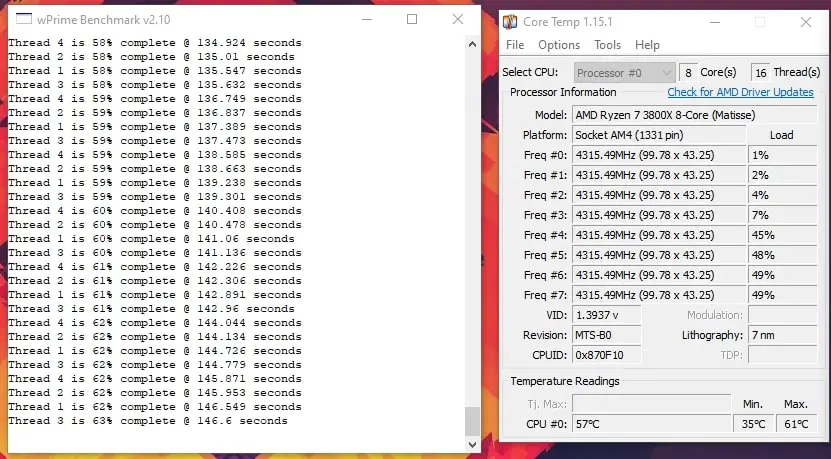This screenshot has width=831, height=459.
Task: Click the Model field AMD Ryzen 7 3800X
Action: click(695, 115)
